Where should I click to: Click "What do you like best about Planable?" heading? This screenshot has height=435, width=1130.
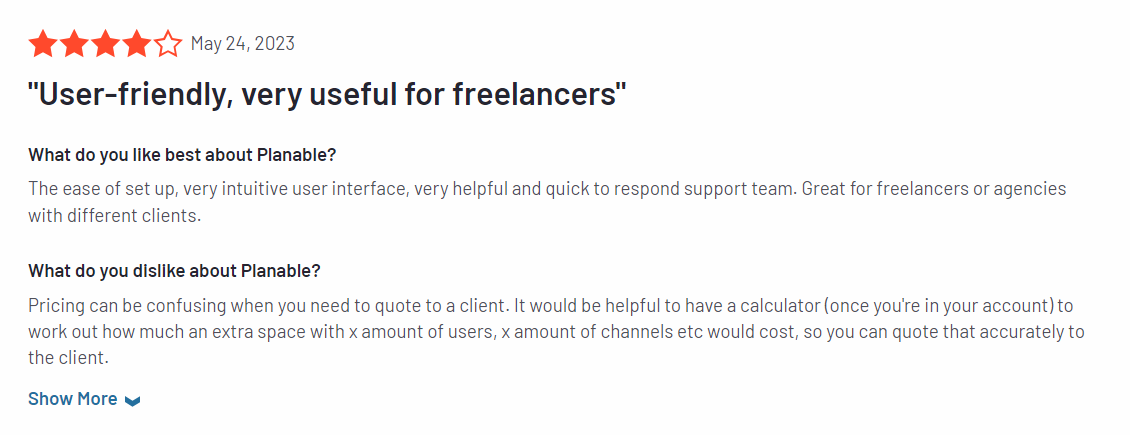pos(183,155)
